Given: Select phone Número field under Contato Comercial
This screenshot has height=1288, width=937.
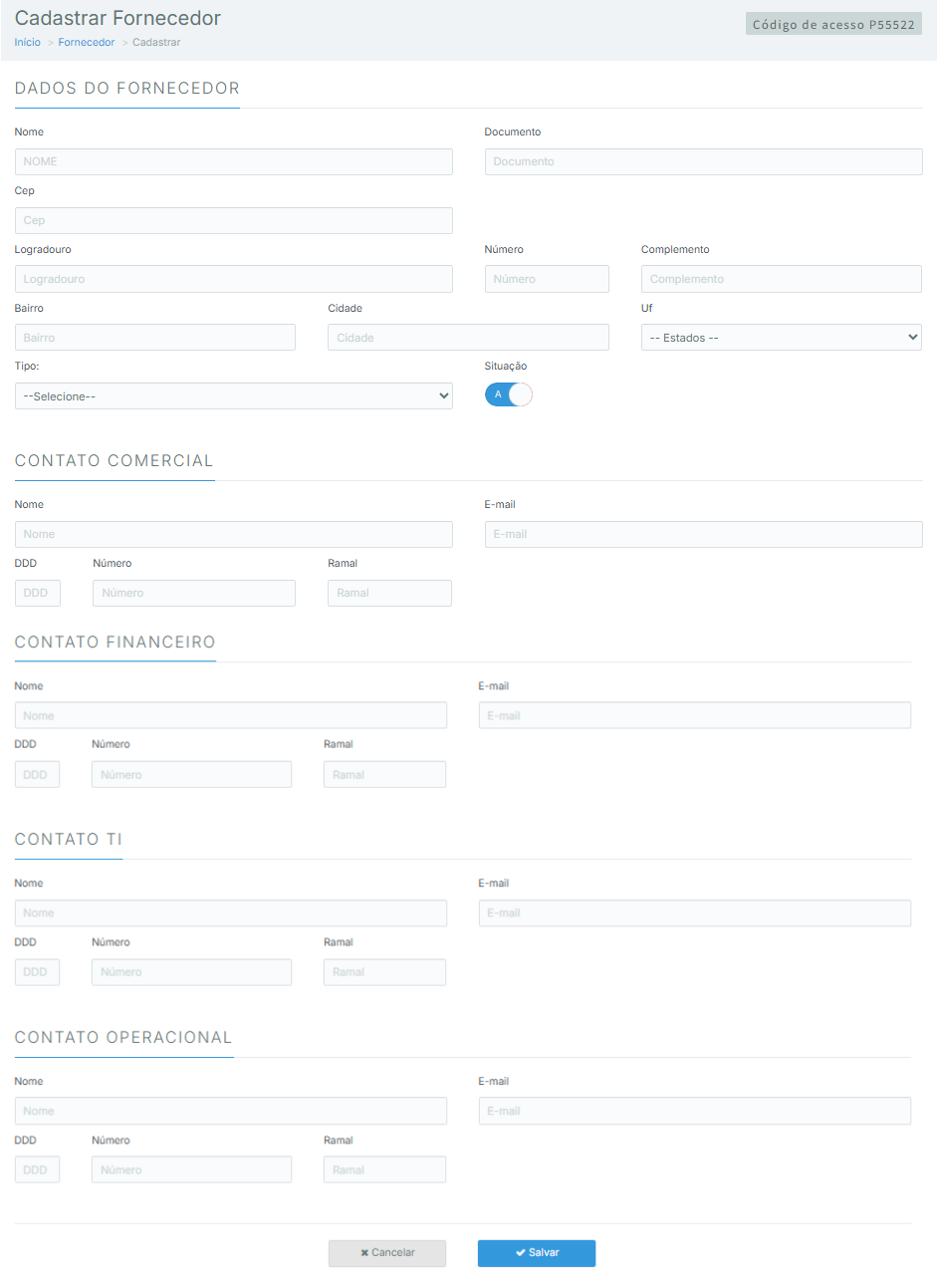Looking at the screenshot, I should click(194, 593).
